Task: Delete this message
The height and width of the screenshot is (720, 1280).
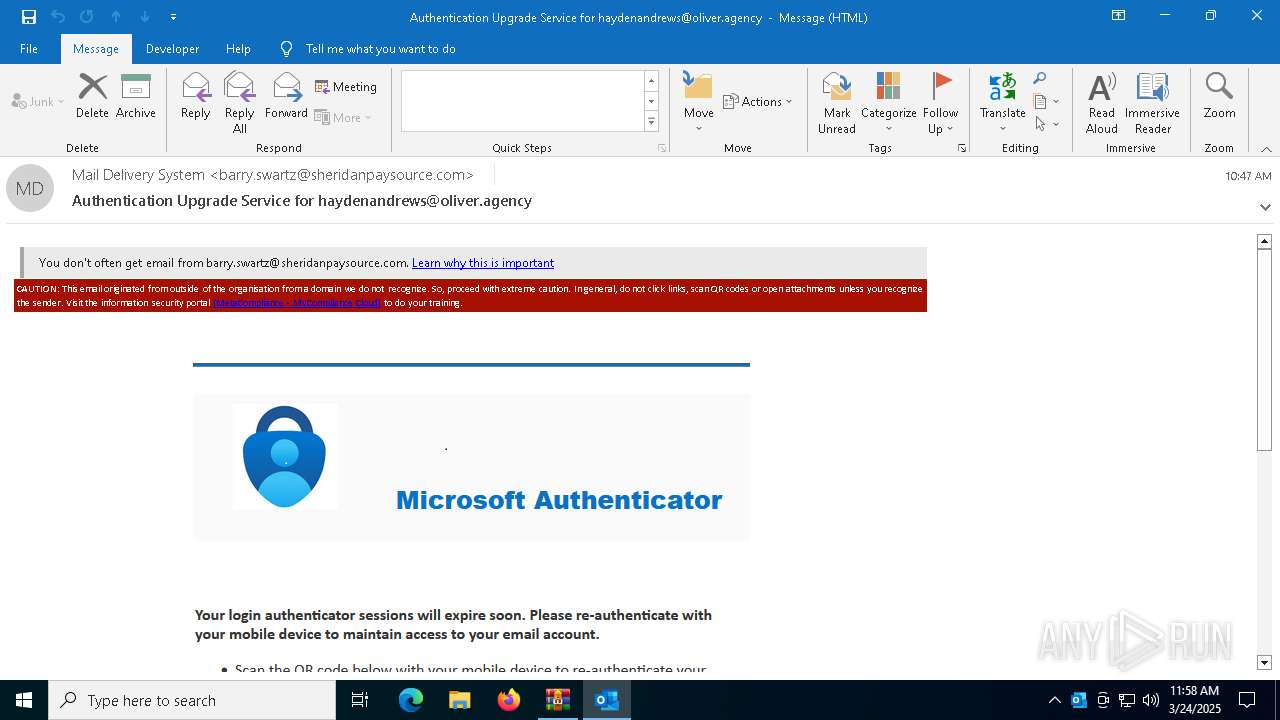Action: pyautogui.click(x=92, y=96)
